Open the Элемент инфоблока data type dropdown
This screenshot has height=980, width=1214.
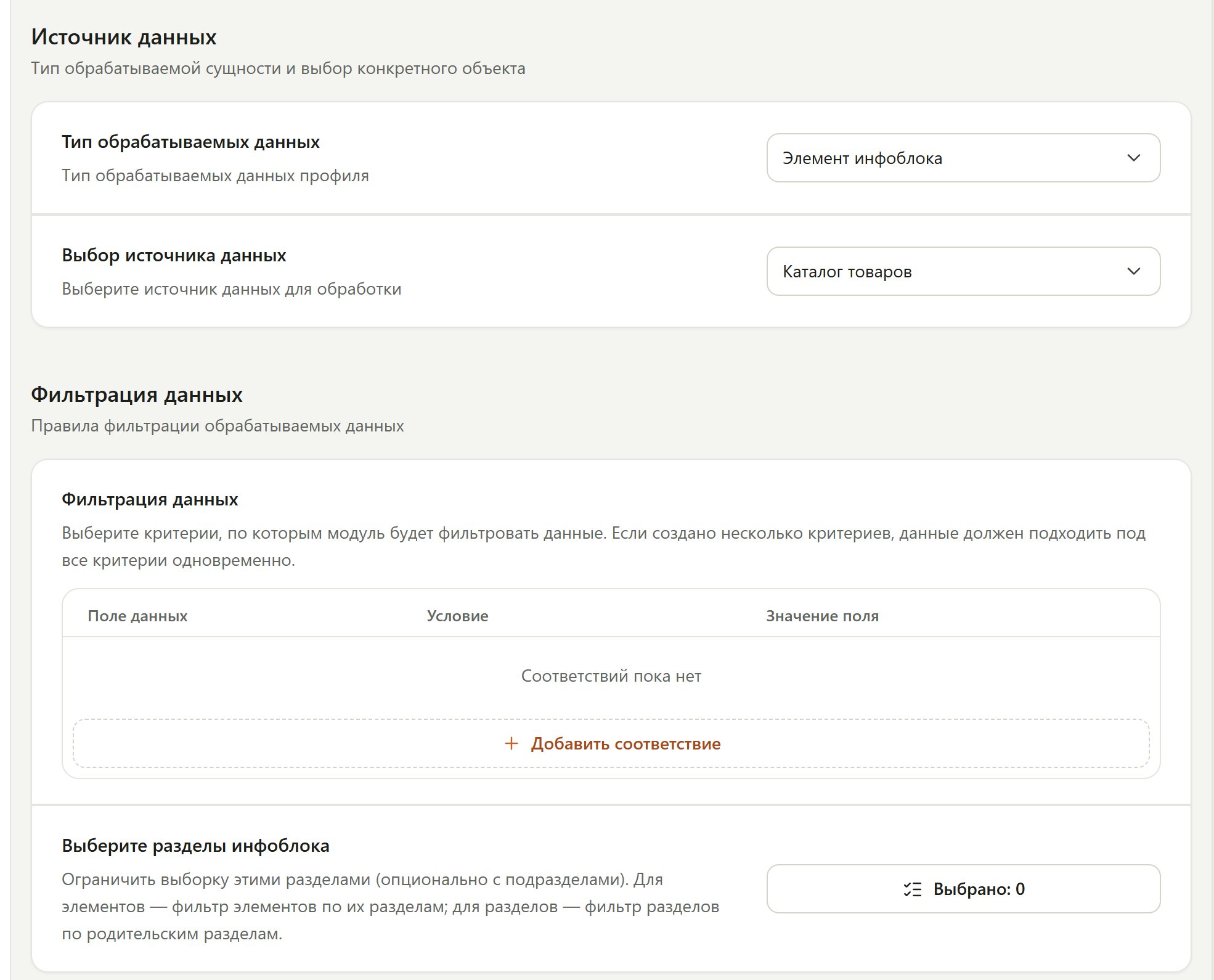click(x=963, y=158)
